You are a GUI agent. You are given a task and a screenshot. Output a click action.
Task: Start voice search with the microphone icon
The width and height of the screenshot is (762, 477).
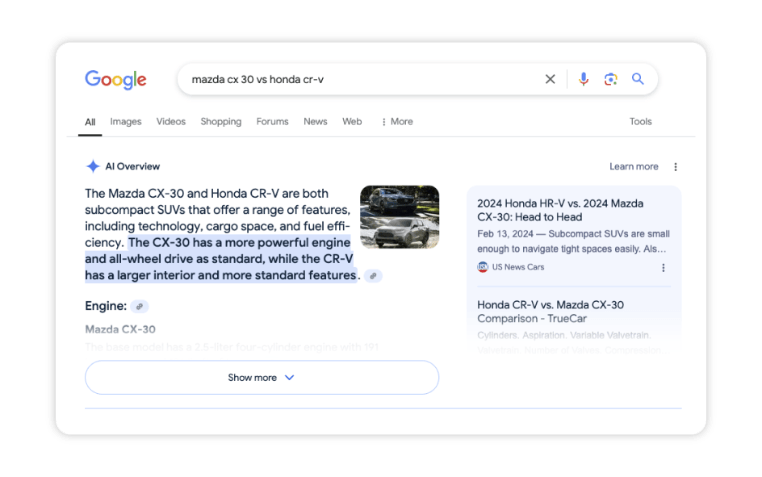(x=584, y=79)
